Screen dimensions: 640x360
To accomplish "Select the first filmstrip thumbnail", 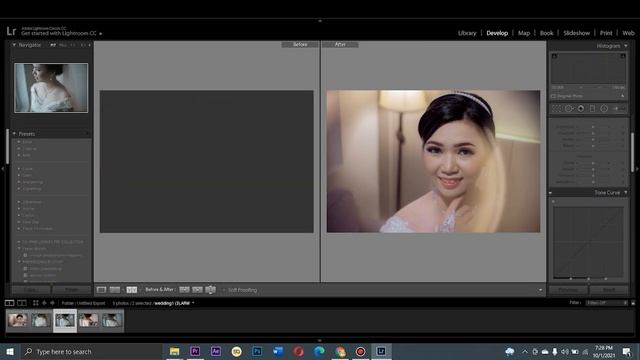I will click(x=17, y=320).
